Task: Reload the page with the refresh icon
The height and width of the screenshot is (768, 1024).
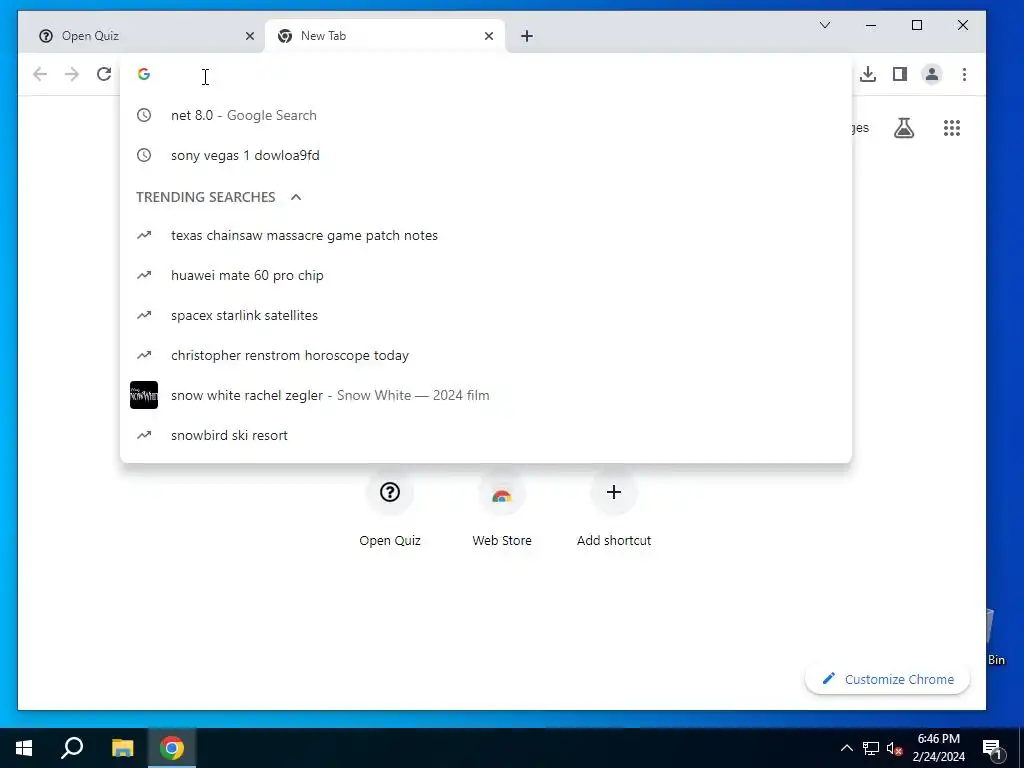Action: pyautogui.click(x=104, y=74)
